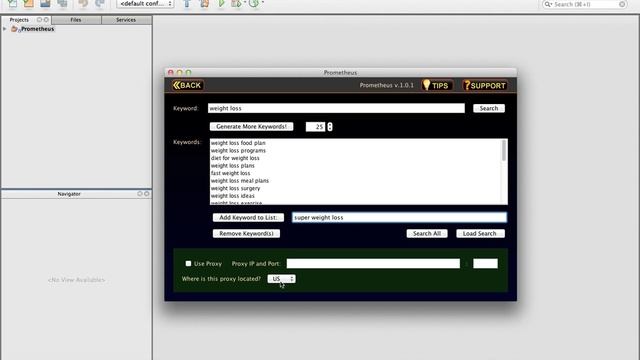640x360 pixels.
Task: Enable the Use Proxy checkbox
Action: 188,264
